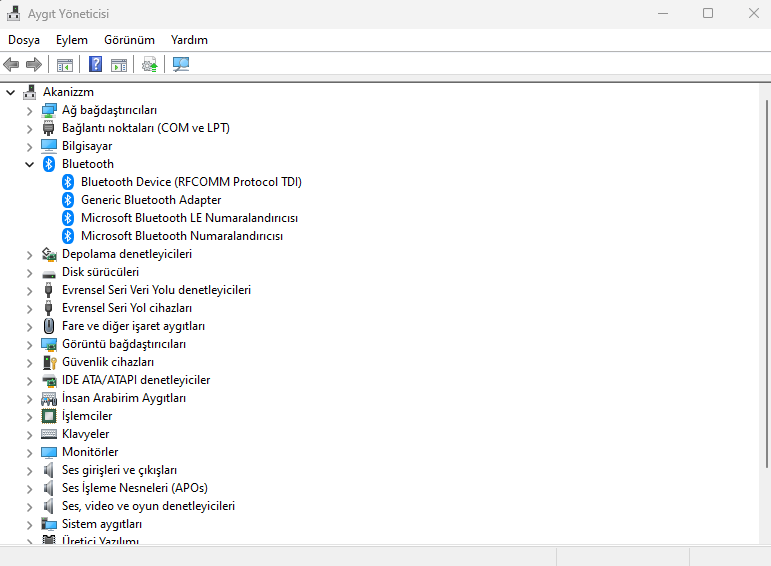The height and width of the screenshot is (566, 771).
Task: Click the İşlemciler processor chip icon
Action: (x=49, y=416)
